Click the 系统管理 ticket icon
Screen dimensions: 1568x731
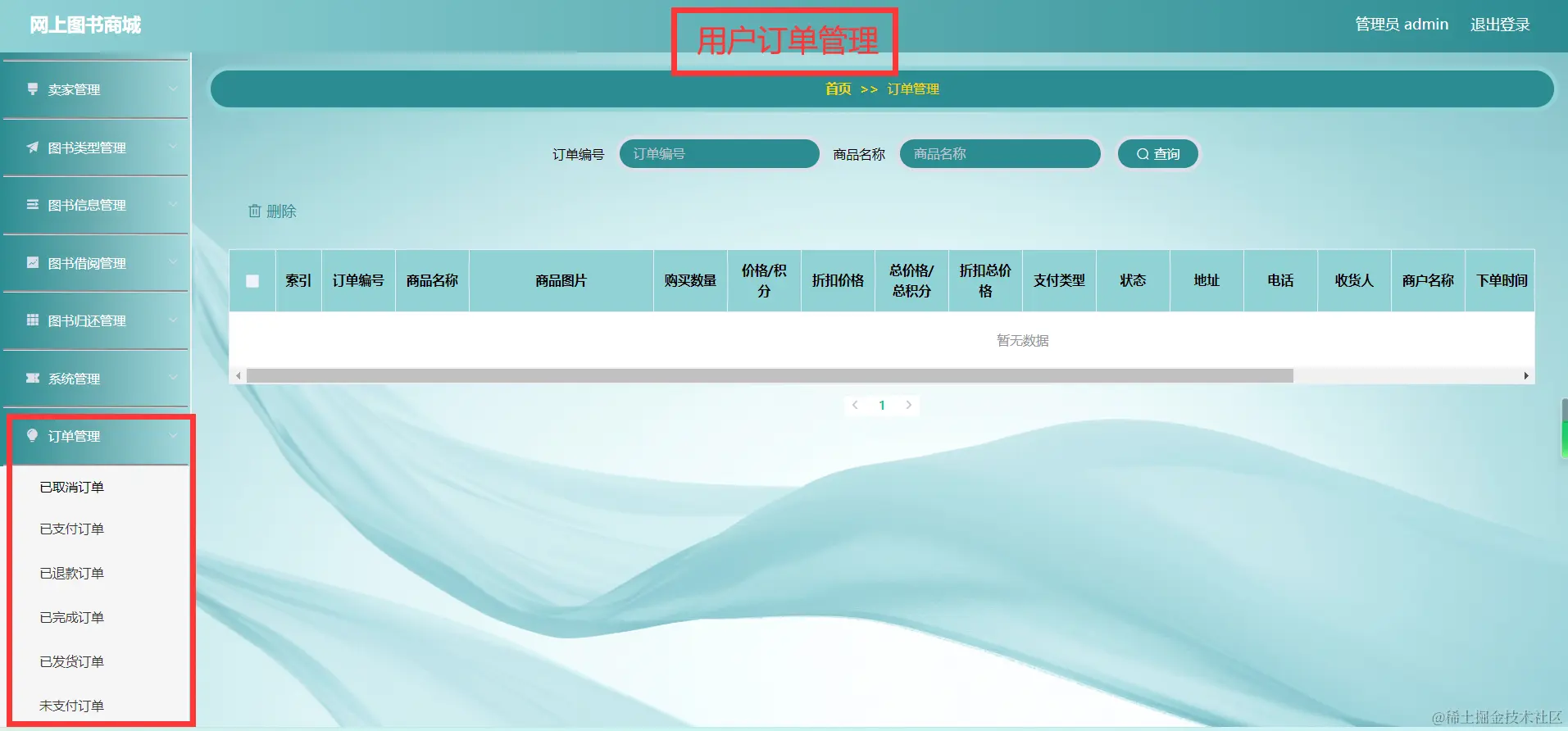pyautogui.click(x=33, y=378)
